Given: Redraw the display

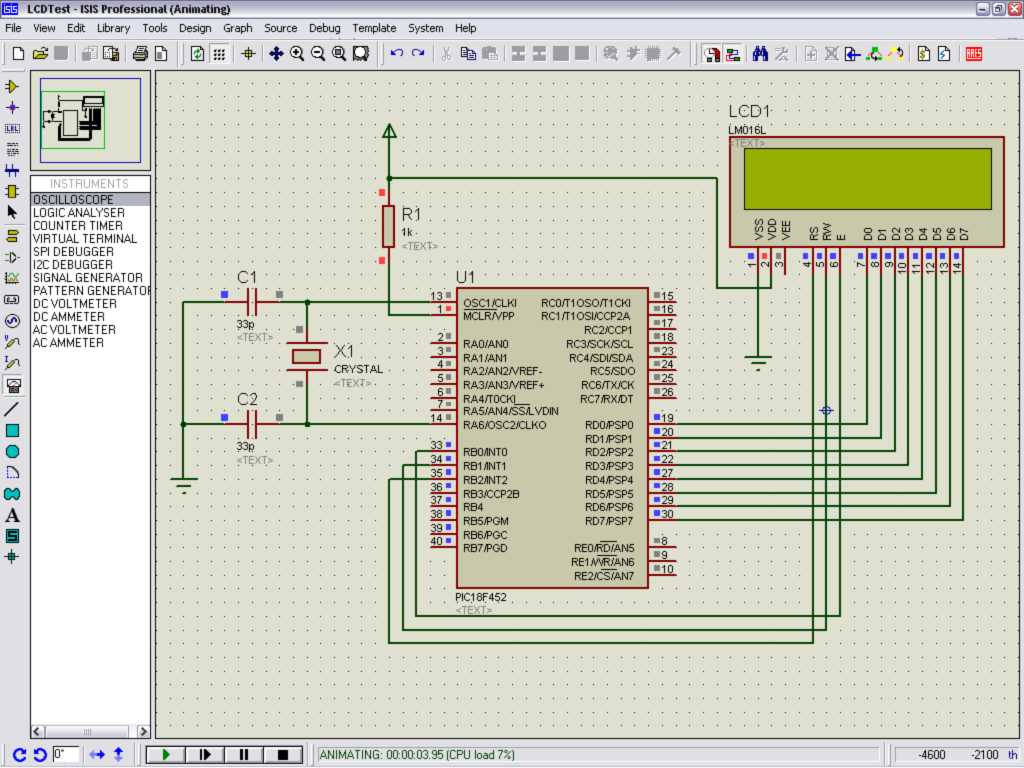Looking at the screenshot, I should [197, 54].
